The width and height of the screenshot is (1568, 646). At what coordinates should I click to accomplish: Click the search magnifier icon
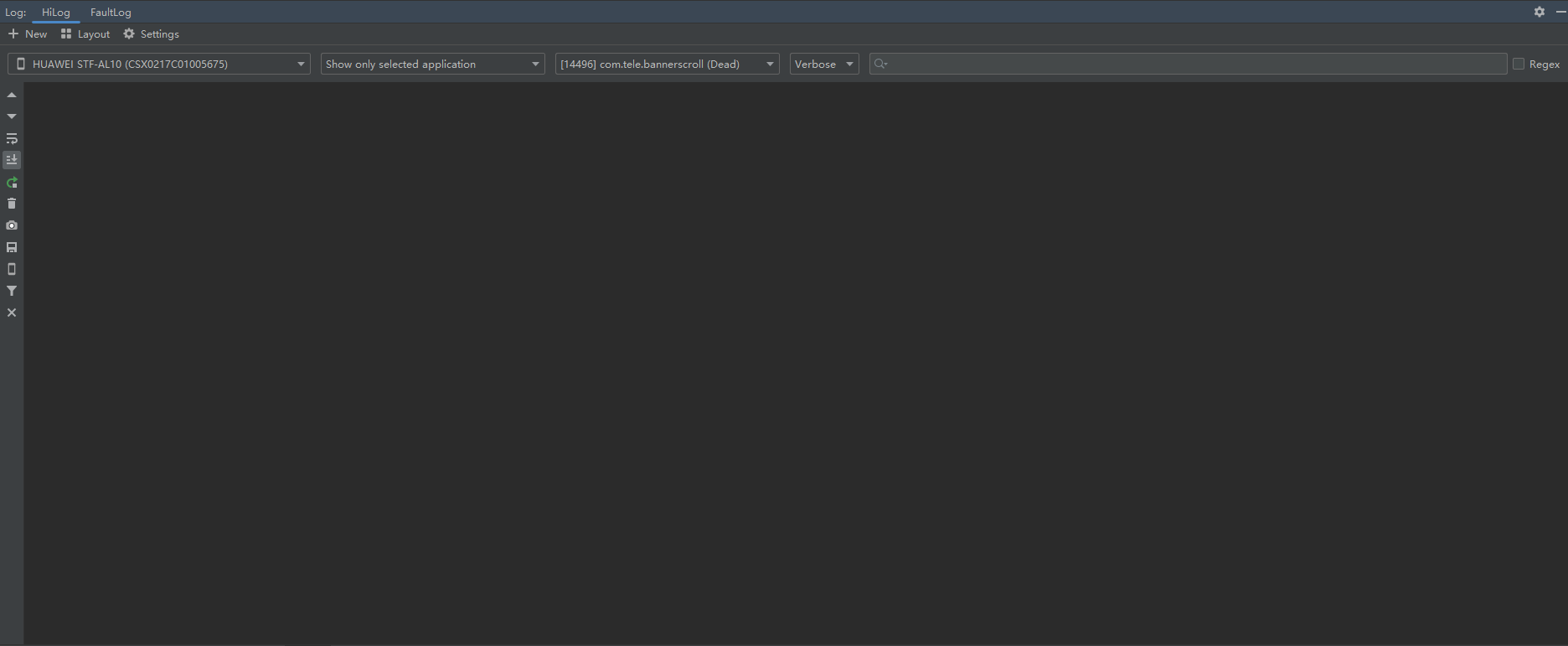pos(880,64)
